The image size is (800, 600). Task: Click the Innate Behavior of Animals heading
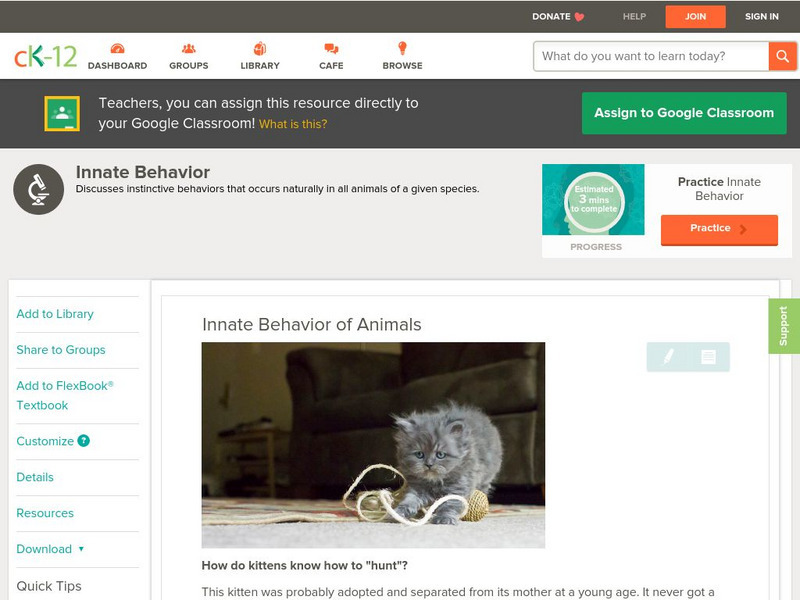312,324
